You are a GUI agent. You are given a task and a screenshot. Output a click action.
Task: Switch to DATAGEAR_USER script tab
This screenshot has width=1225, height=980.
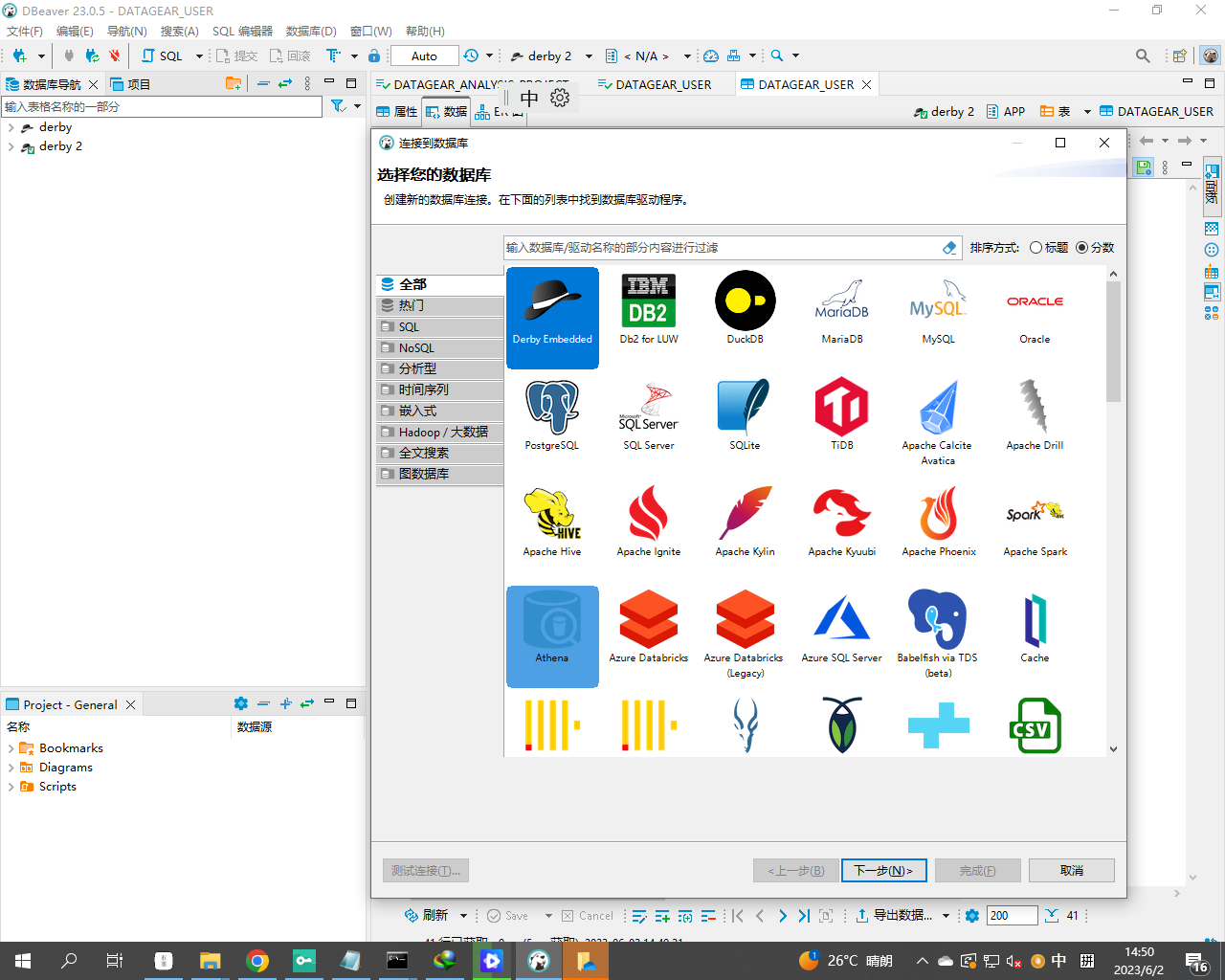[655, 84]
